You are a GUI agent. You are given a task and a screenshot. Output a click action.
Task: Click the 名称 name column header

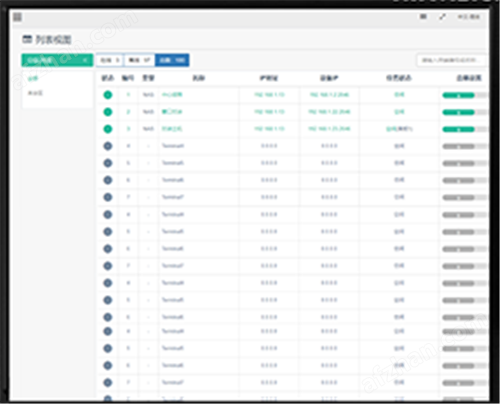tap(199, 78)
